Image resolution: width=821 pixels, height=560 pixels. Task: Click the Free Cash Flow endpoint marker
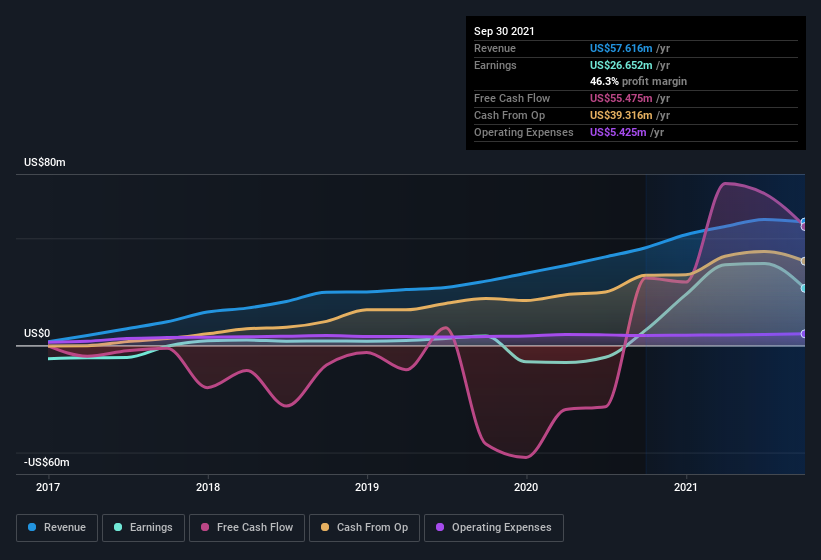pyautogui.click(x=804, y=227)
